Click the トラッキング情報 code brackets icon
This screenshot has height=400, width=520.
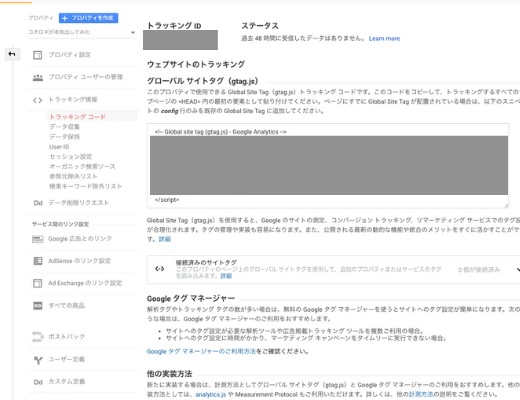(x=37, y=100)
